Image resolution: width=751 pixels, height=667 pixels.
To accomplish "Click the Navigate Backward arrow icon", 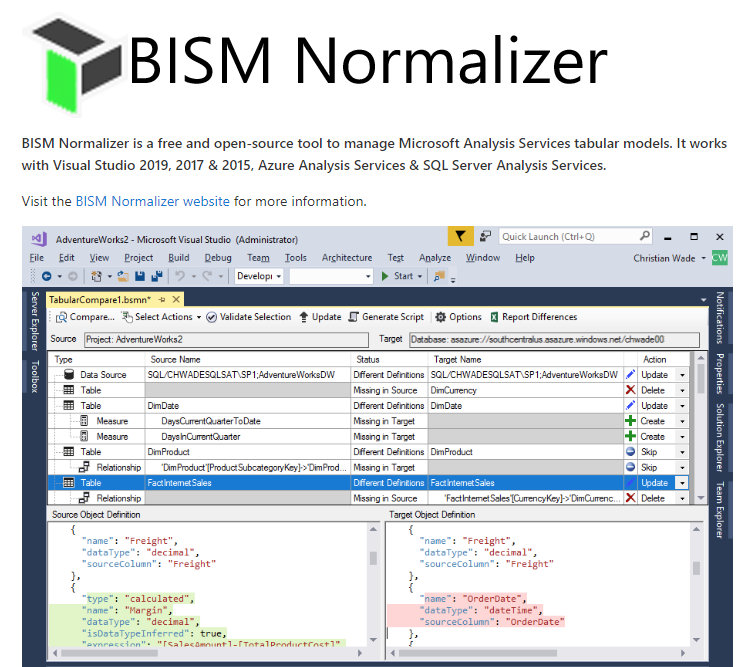I will [47, 276].
